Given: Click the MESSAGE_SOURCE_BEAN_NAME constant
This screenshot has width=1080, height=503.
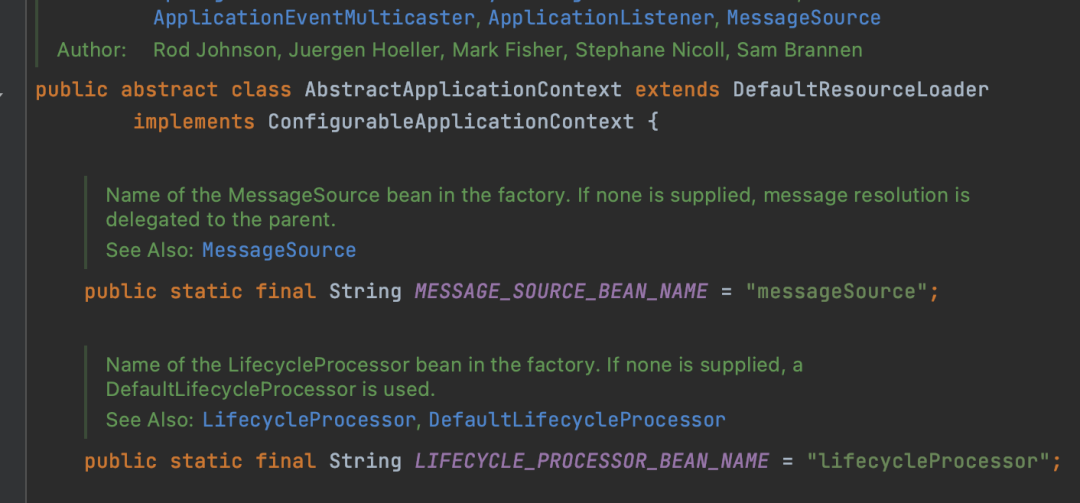Looking at the screenshot, I should (x=561, y=291).
